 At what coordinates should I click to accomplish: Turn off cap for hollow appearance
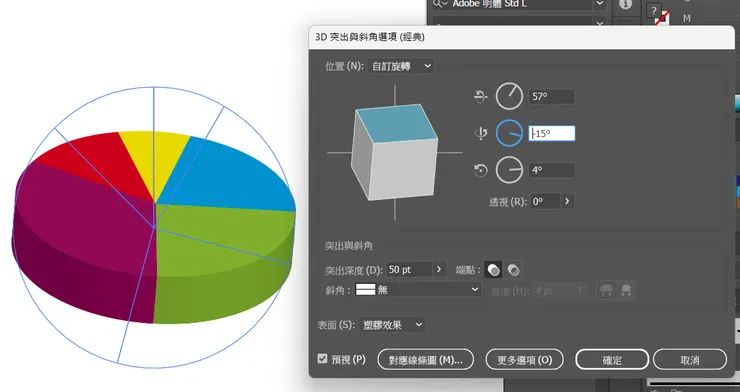[513, 270]
